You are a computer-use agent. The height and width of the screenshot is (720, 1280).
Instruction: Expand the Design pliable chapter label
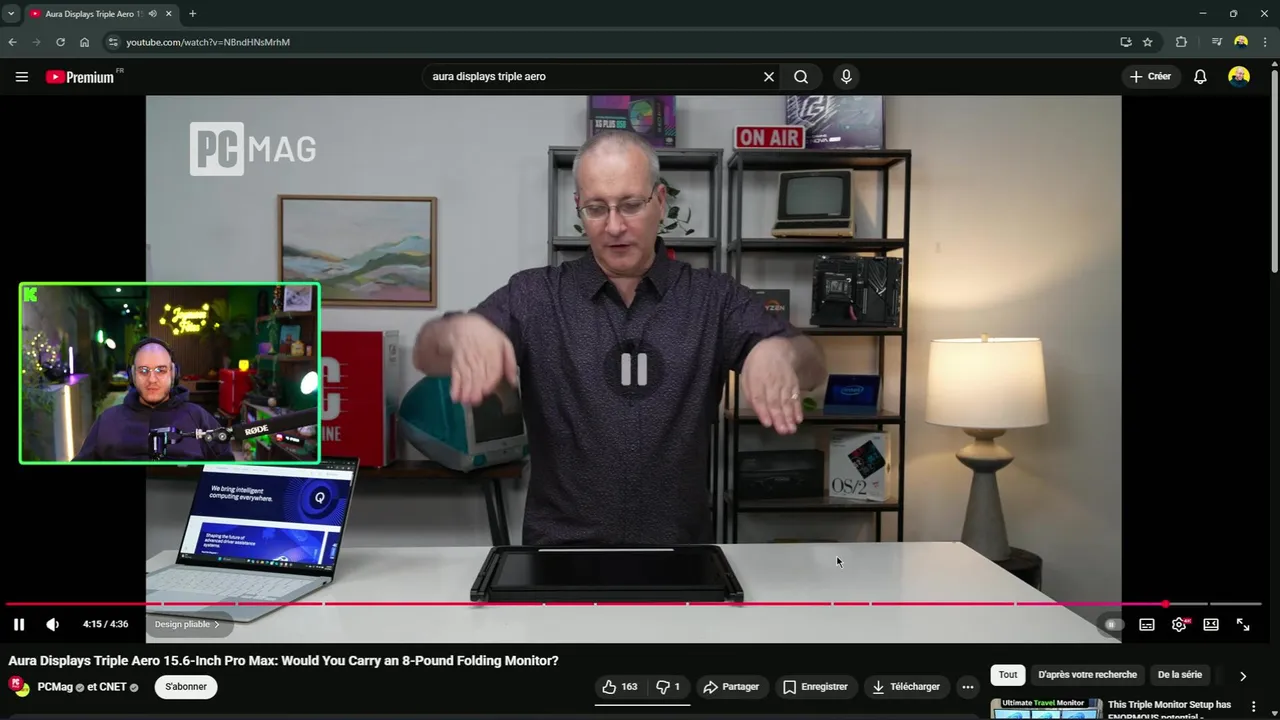point(187,624)
